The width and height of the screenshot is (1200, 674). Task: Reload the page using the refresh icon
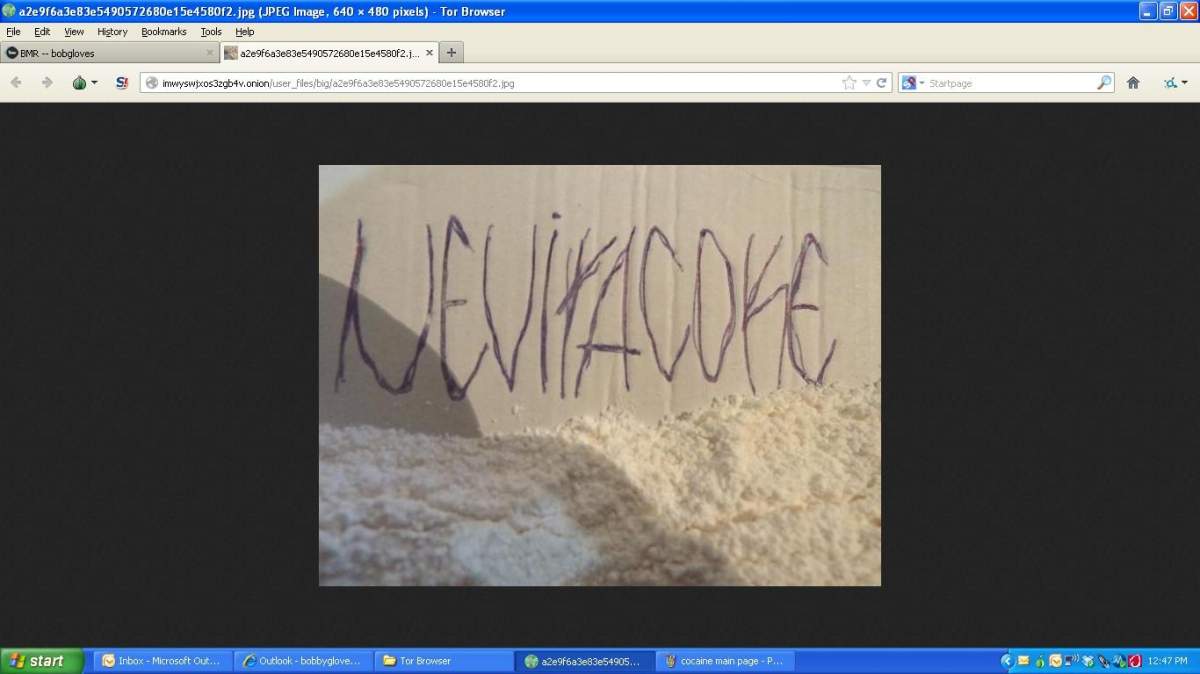882,83
